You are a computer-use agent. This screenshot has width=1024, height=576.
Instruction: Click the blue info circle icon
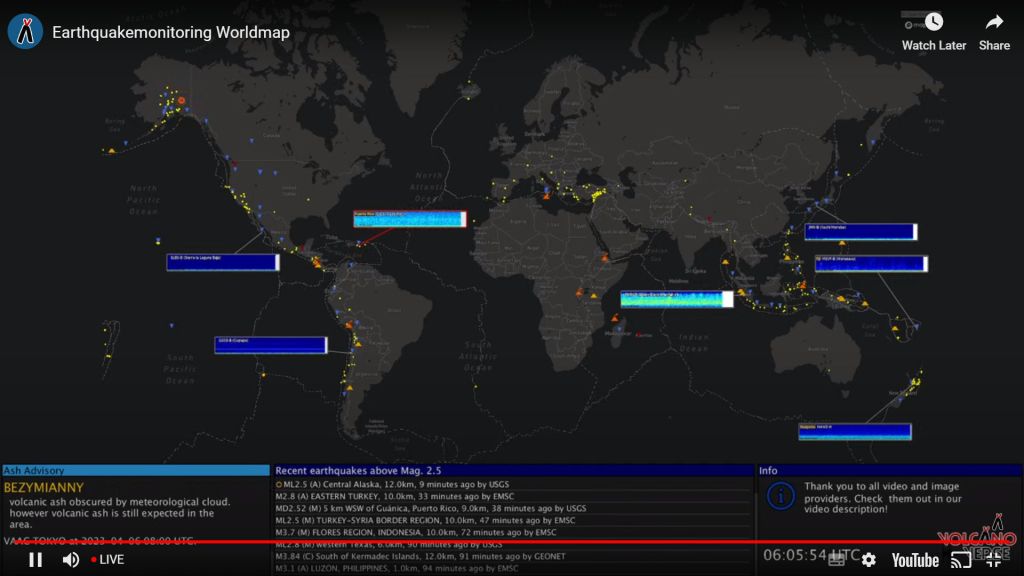778,495
